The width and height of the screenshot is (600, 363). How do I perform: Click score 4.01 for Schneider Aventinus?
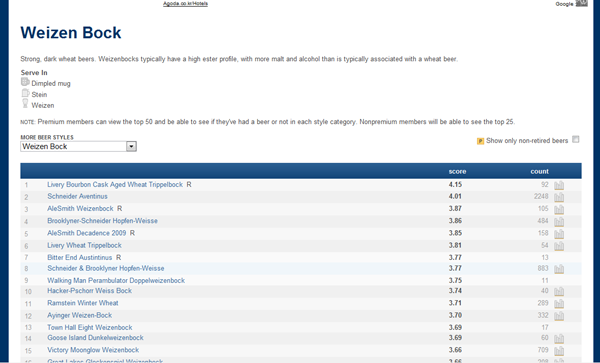pyautogui.click(x=455, y=196)
